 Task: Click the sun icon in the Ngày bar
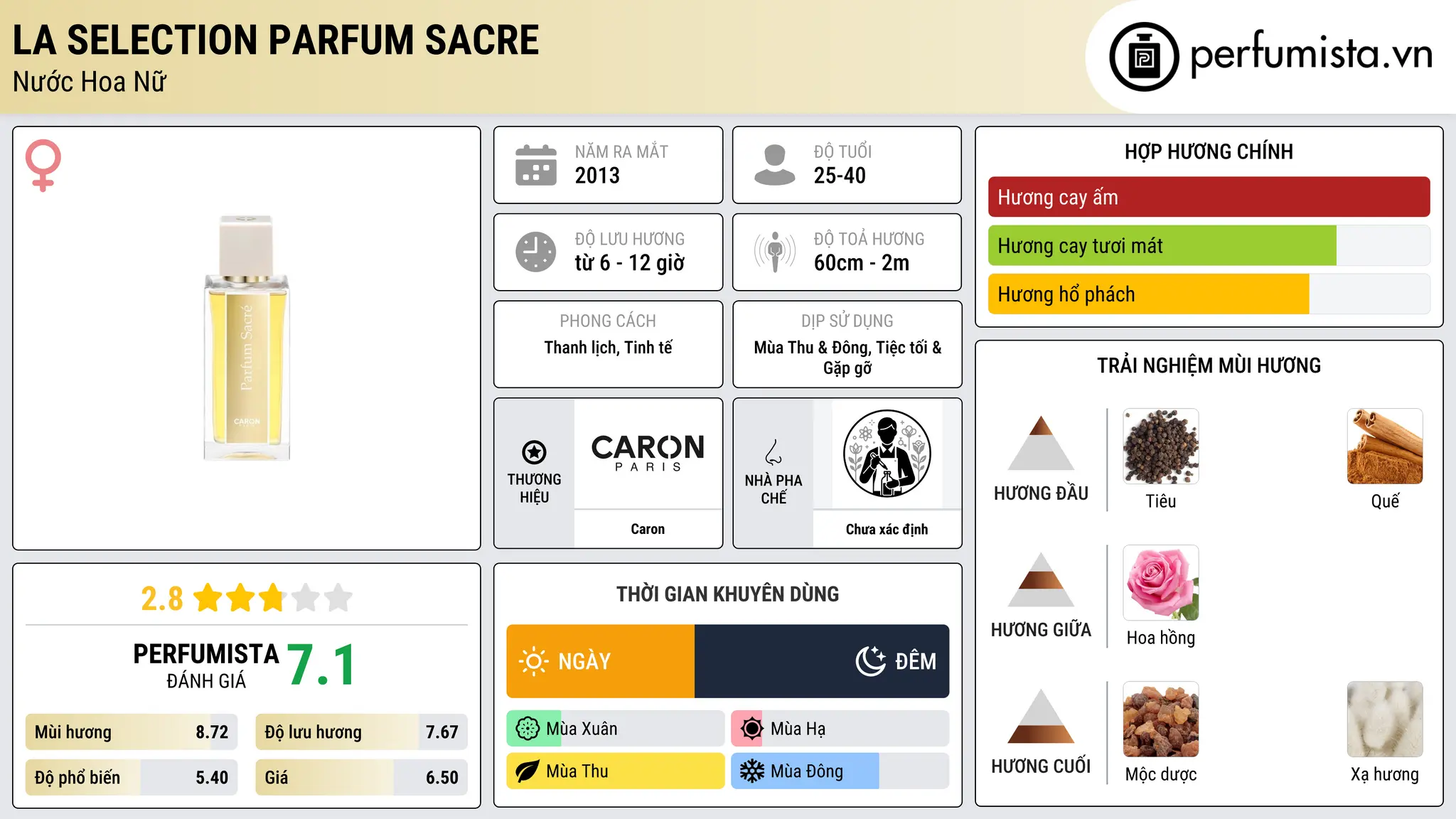[x=533, y=661]
